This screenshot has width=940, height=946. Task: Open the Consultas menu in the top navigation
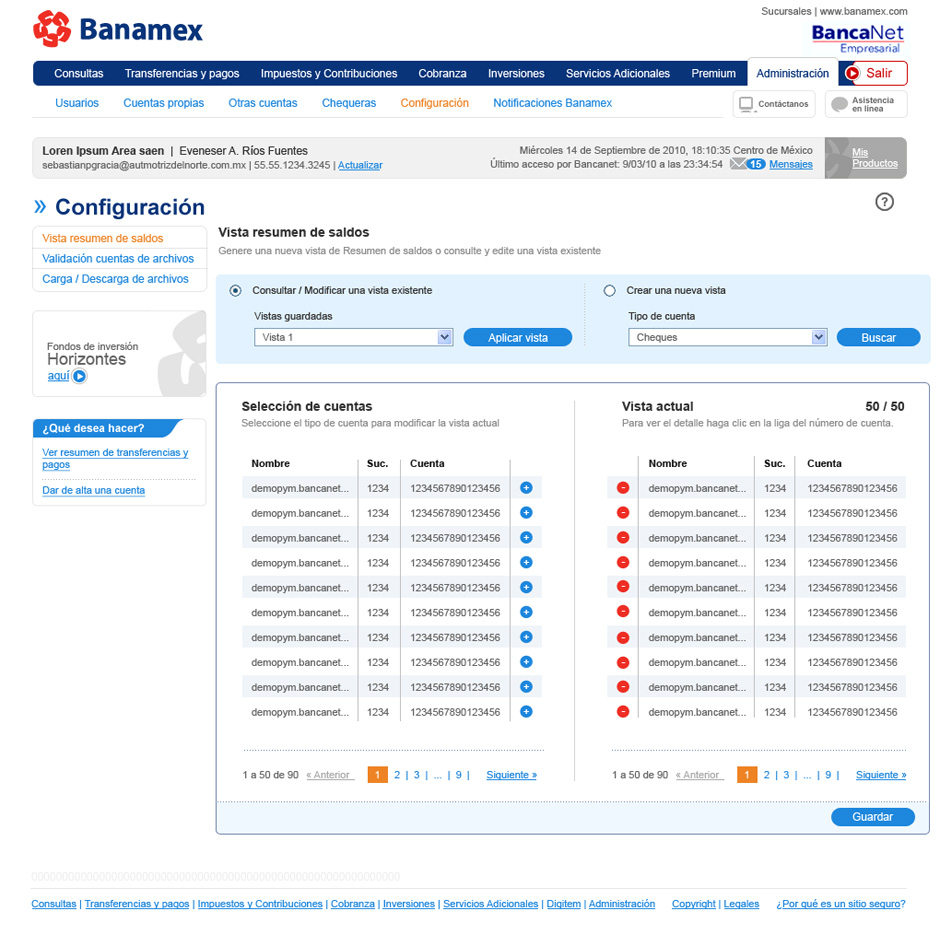click(78, 74)
